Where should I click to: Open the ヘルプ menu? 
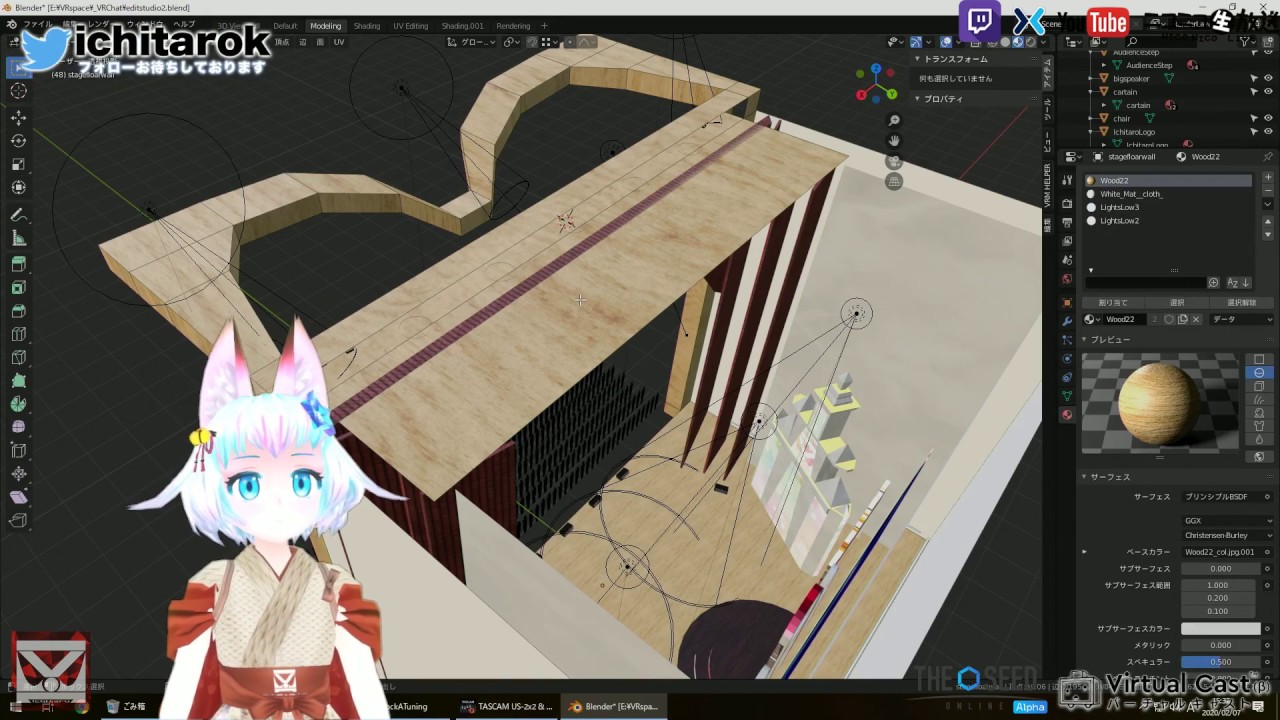click(x=184, y=23)
